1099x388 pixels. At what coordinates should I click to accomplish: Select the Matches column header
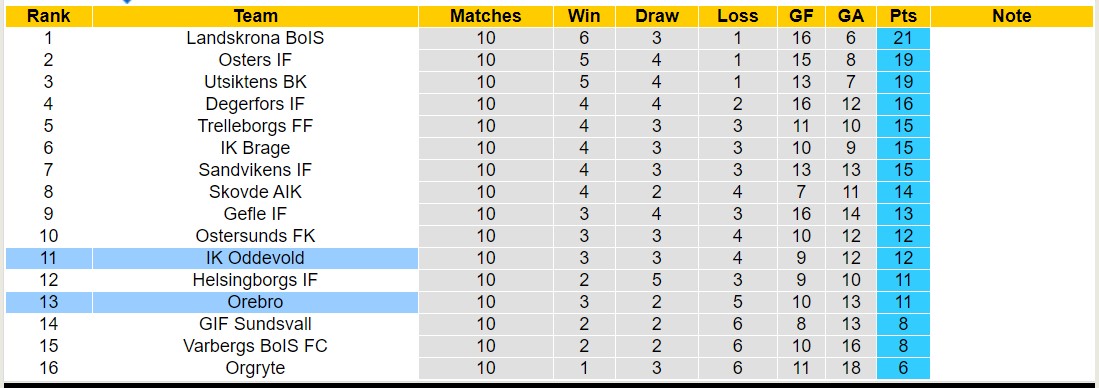point(486,16)
